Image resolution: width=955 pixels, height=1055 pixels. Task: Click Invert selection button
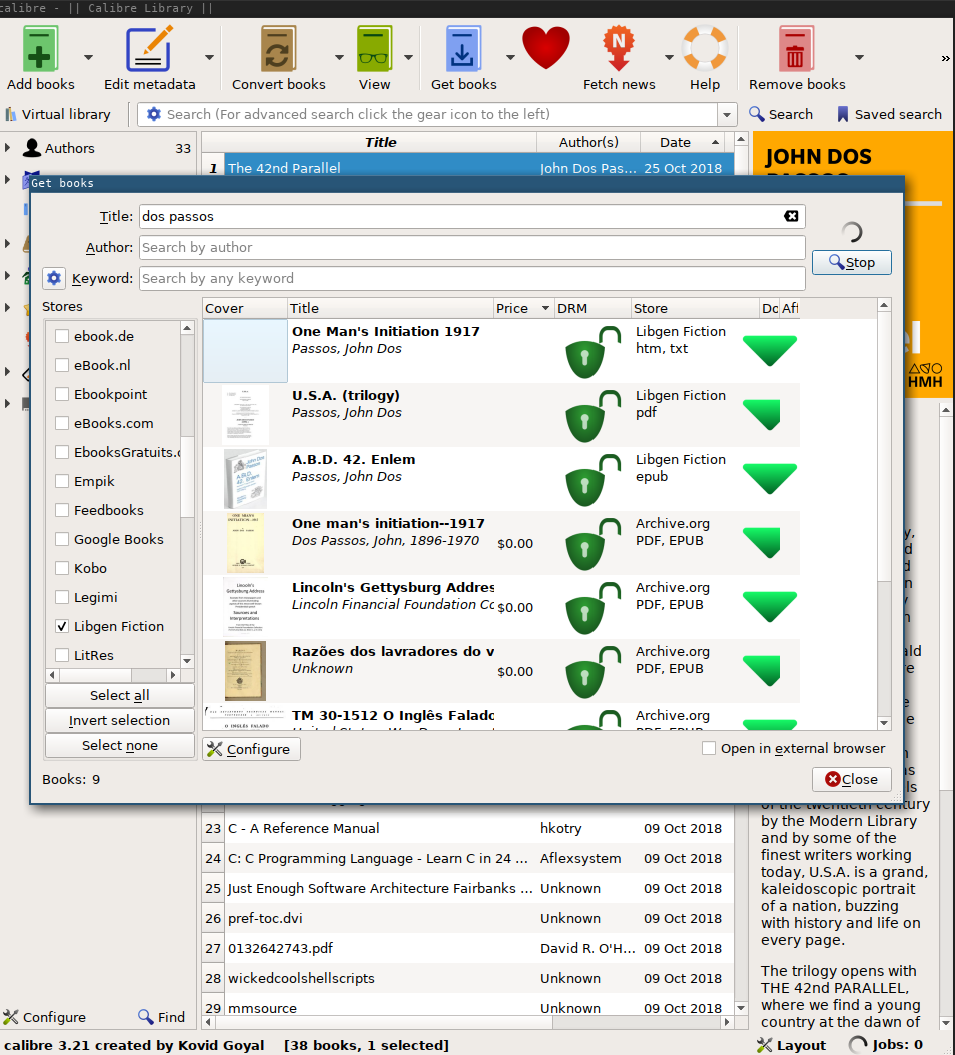(120, 720)
